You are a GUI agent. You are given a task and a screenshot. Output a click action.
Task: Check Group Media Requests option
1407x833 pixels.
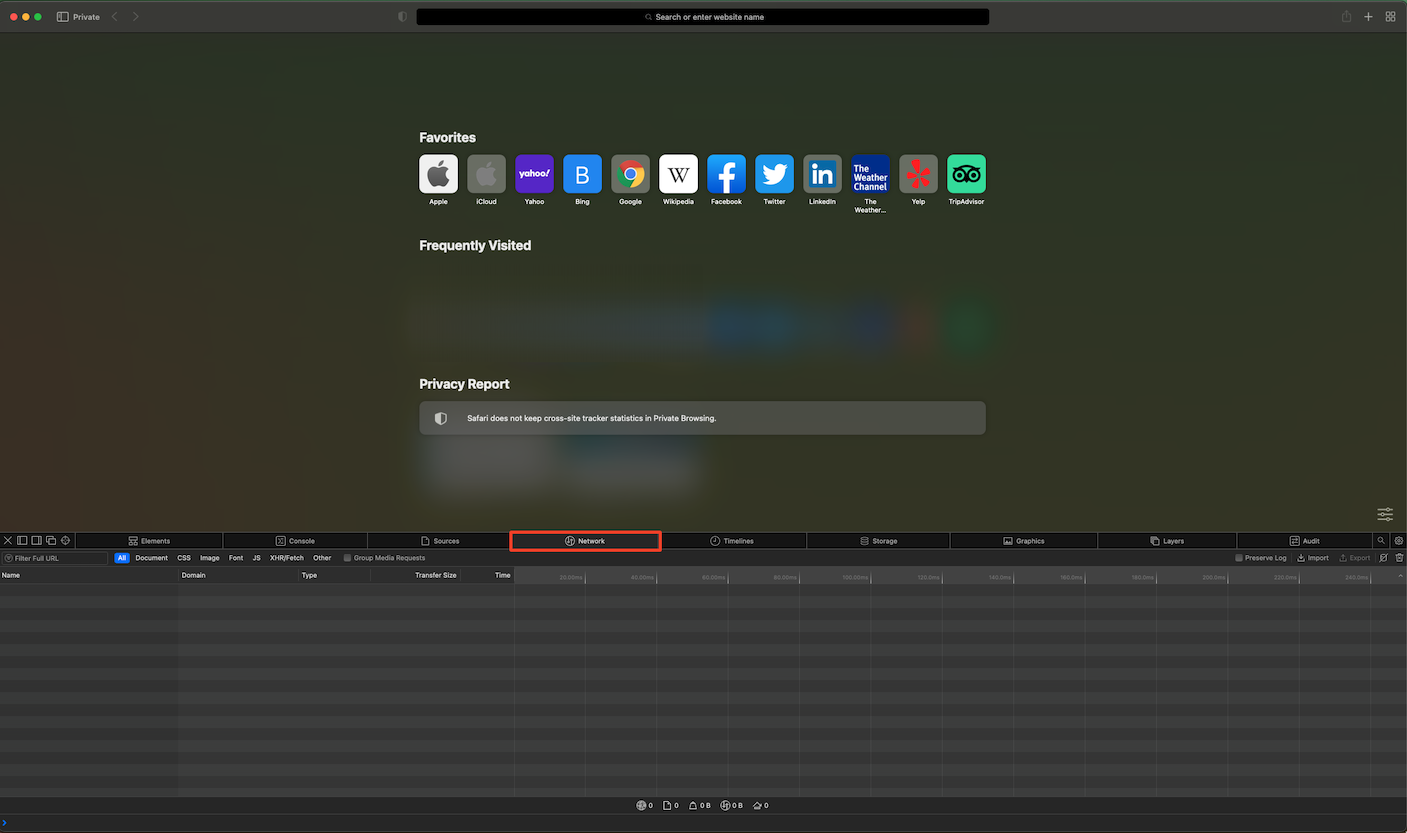[348, 558]
